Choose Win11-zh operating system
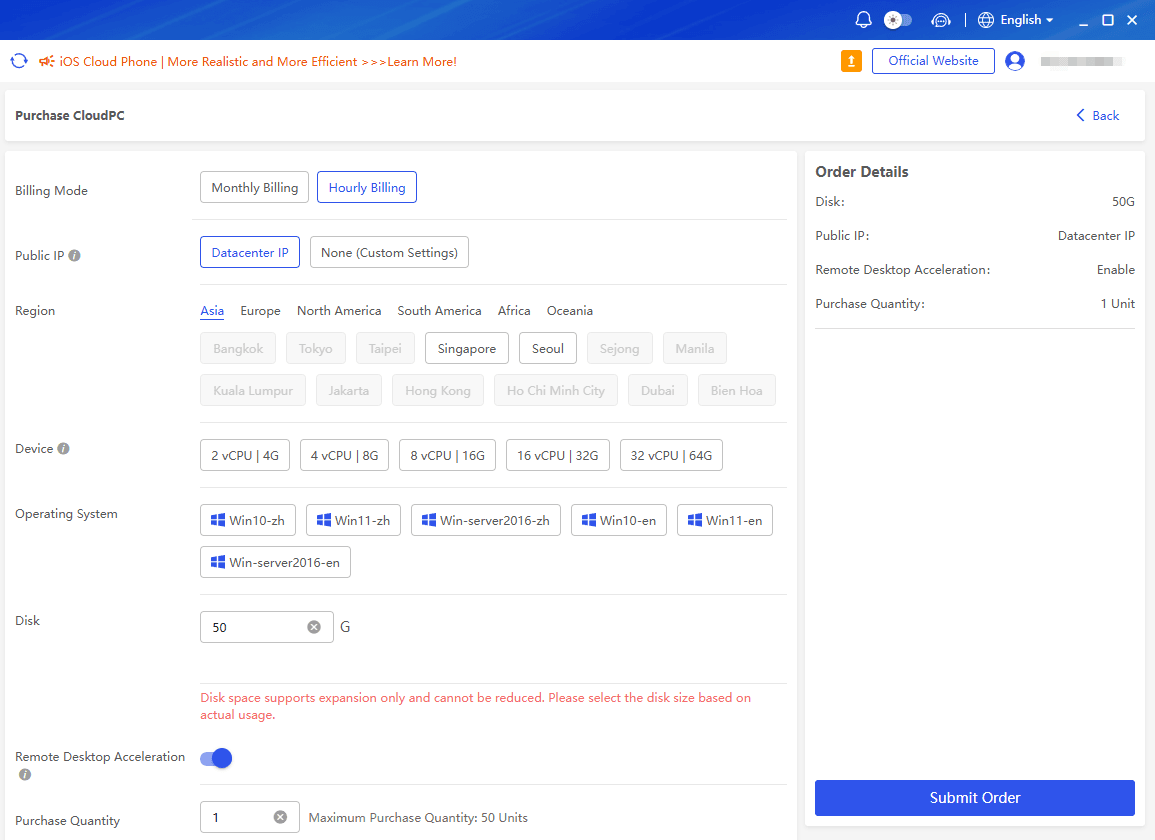Screen dimensions: 1155x840 [x=353, y=520]
